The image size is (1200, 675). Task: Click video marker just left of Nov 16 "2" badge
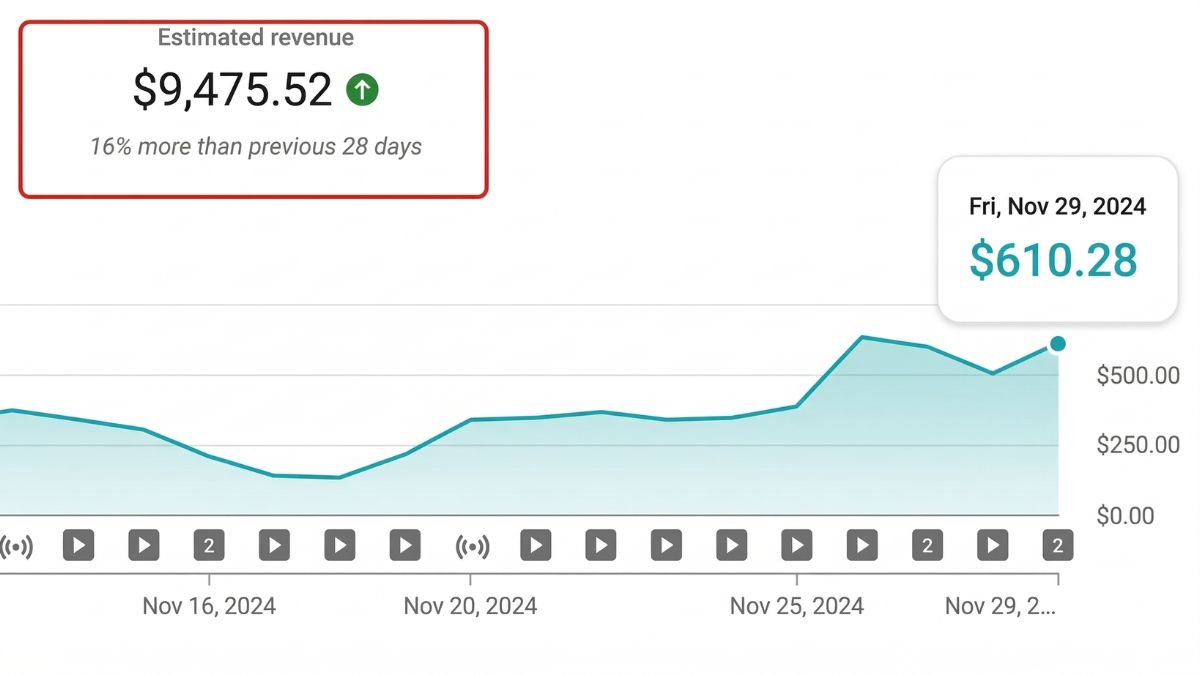(144, 546)
